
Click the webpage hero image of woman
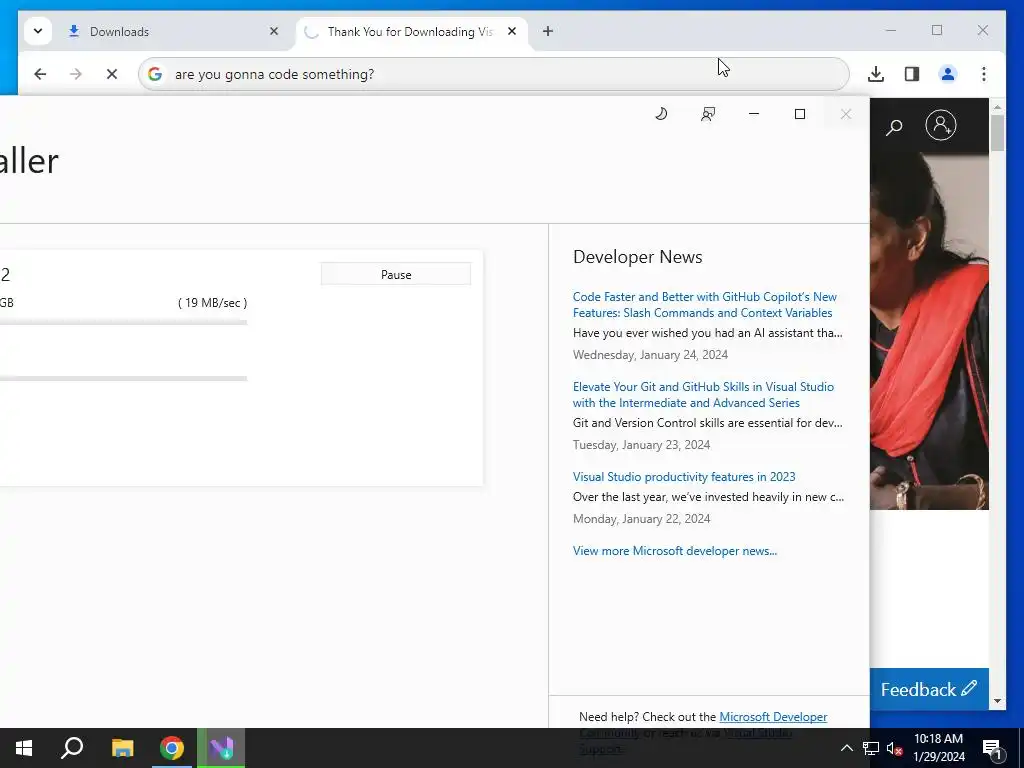(929, 331)
